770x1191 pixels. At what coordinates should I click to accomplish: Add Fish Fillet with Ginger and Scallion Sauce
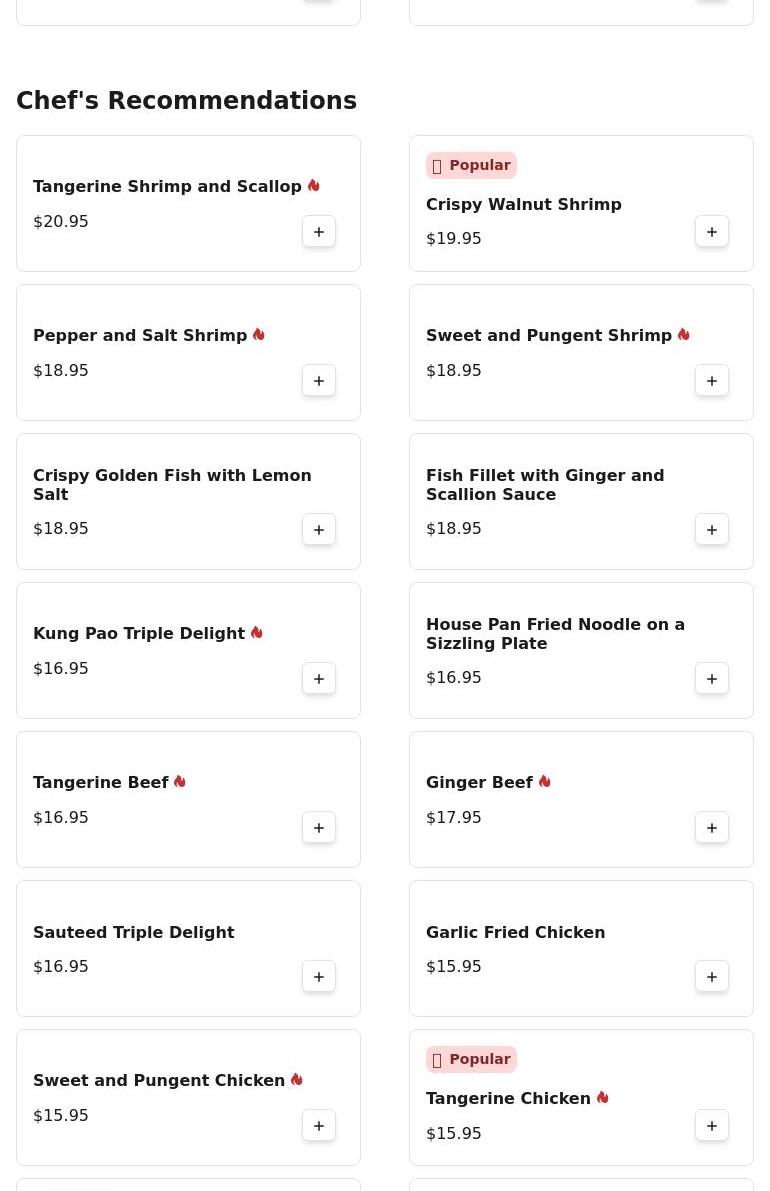[x=712, y=530]
